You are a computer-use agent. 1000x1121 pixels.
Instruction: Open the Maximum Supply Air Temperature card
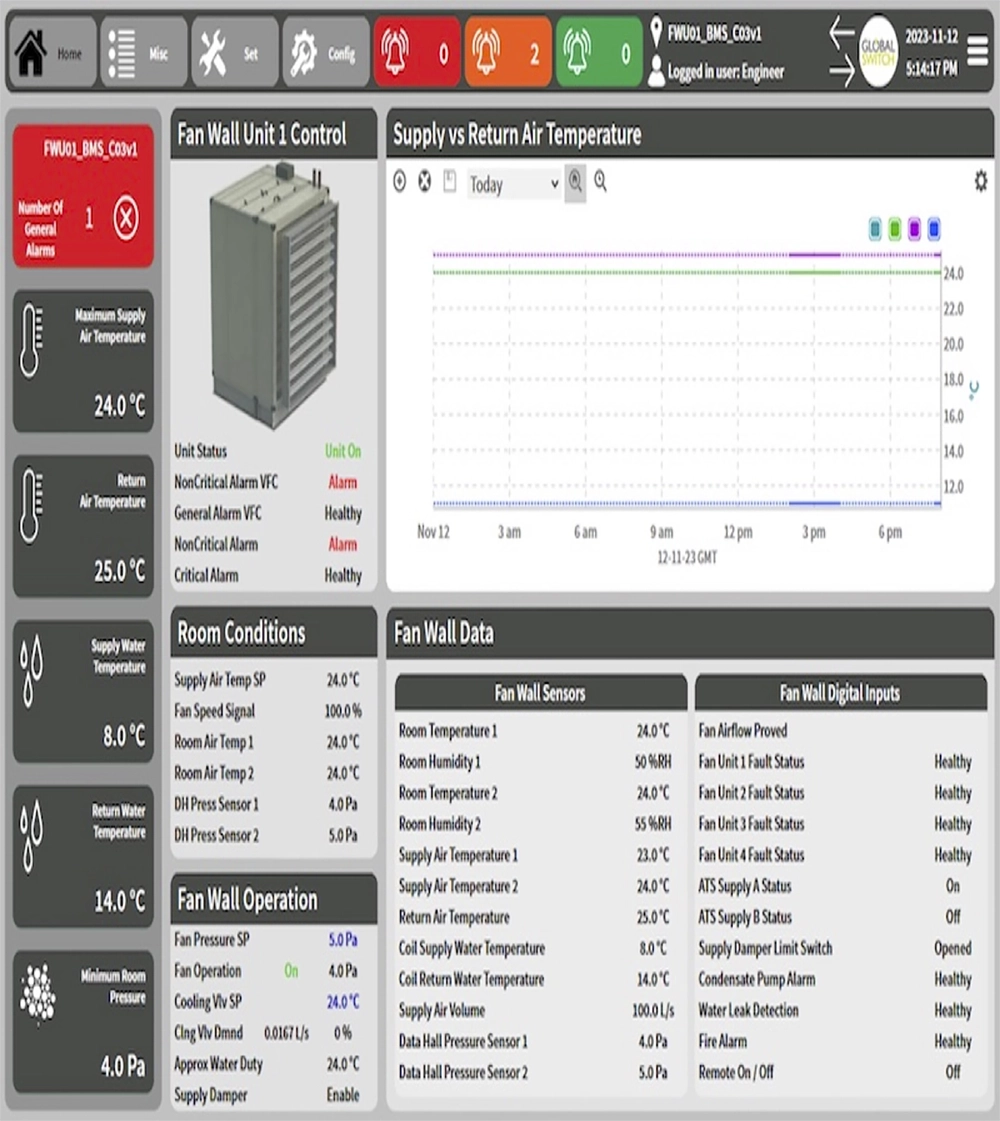(x=84, y=361)
